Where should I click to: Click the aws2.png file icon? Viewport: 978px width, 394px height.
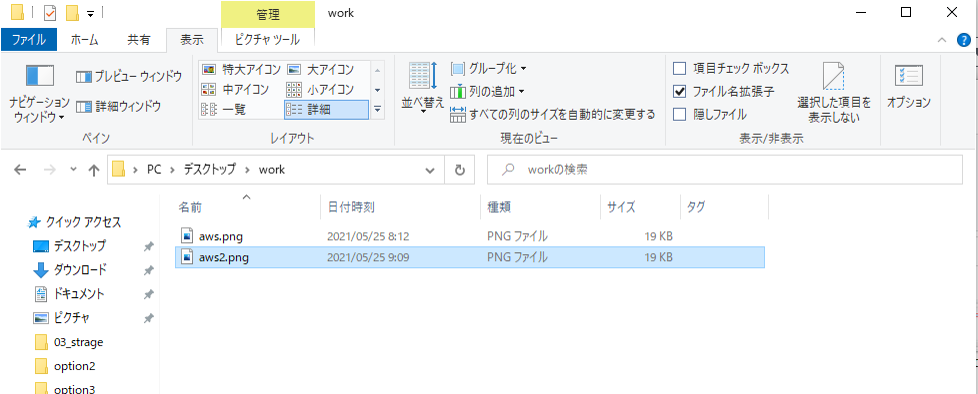tap(187, 257)
